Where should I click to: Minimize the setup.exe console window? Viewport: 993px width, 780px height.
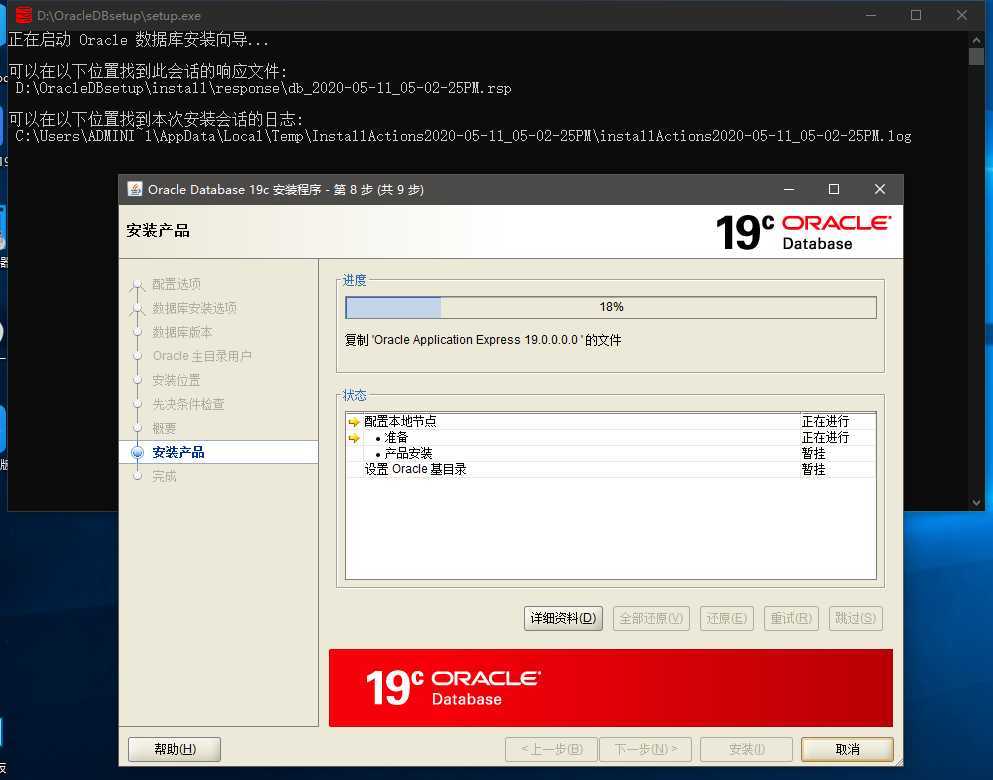(871, 15)
